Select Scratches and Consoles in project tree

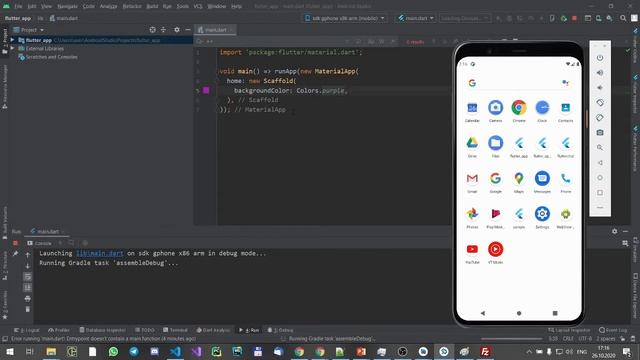pos(51,57)
